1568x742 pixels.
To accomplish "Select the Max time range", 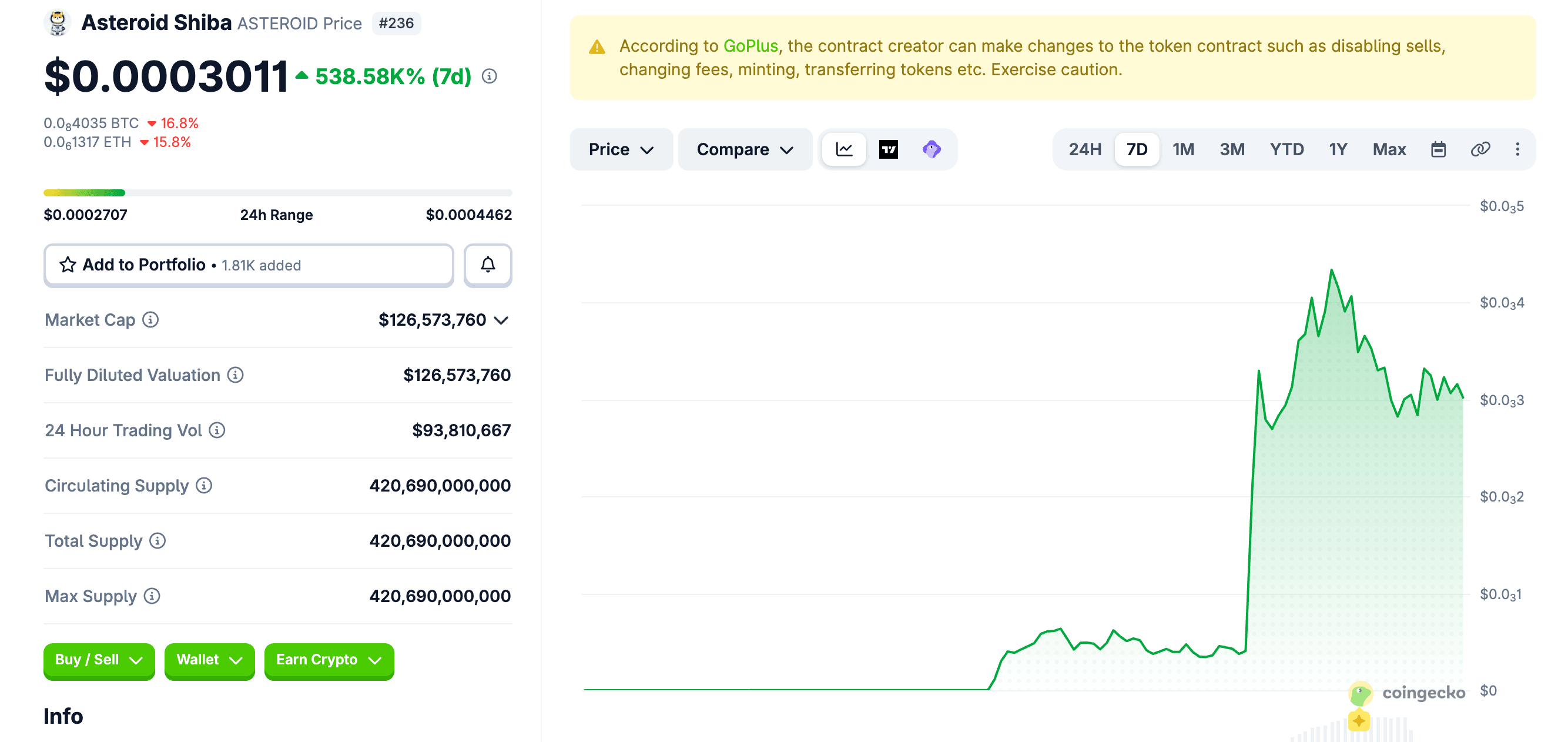I will [1389, 149].
